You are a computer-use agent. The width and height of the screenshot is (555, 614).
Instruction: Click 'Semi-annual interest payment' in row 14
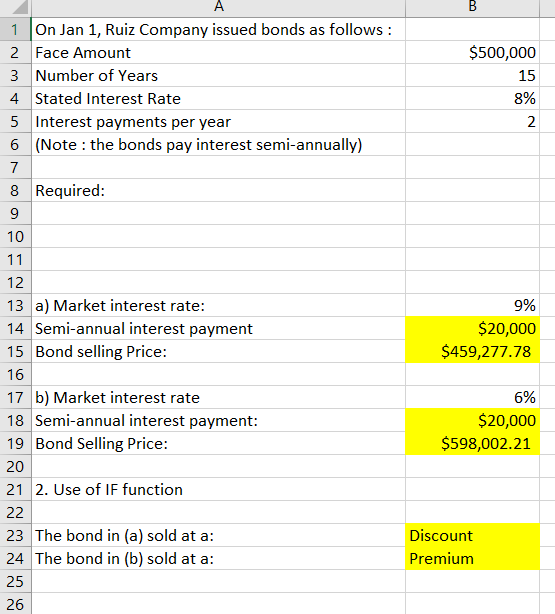coord(218,329)
